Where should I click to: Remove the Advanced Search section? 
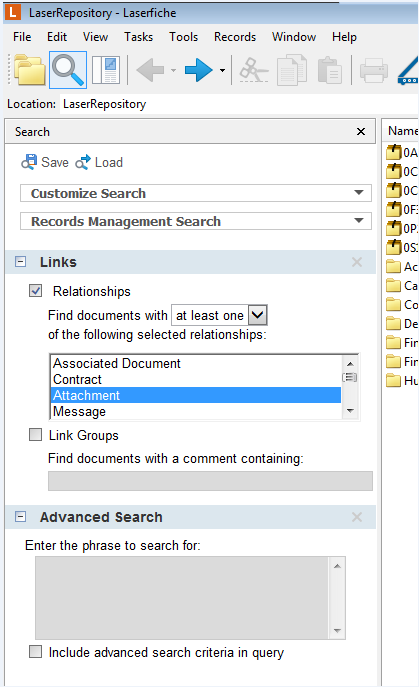(x=357, y=517)
